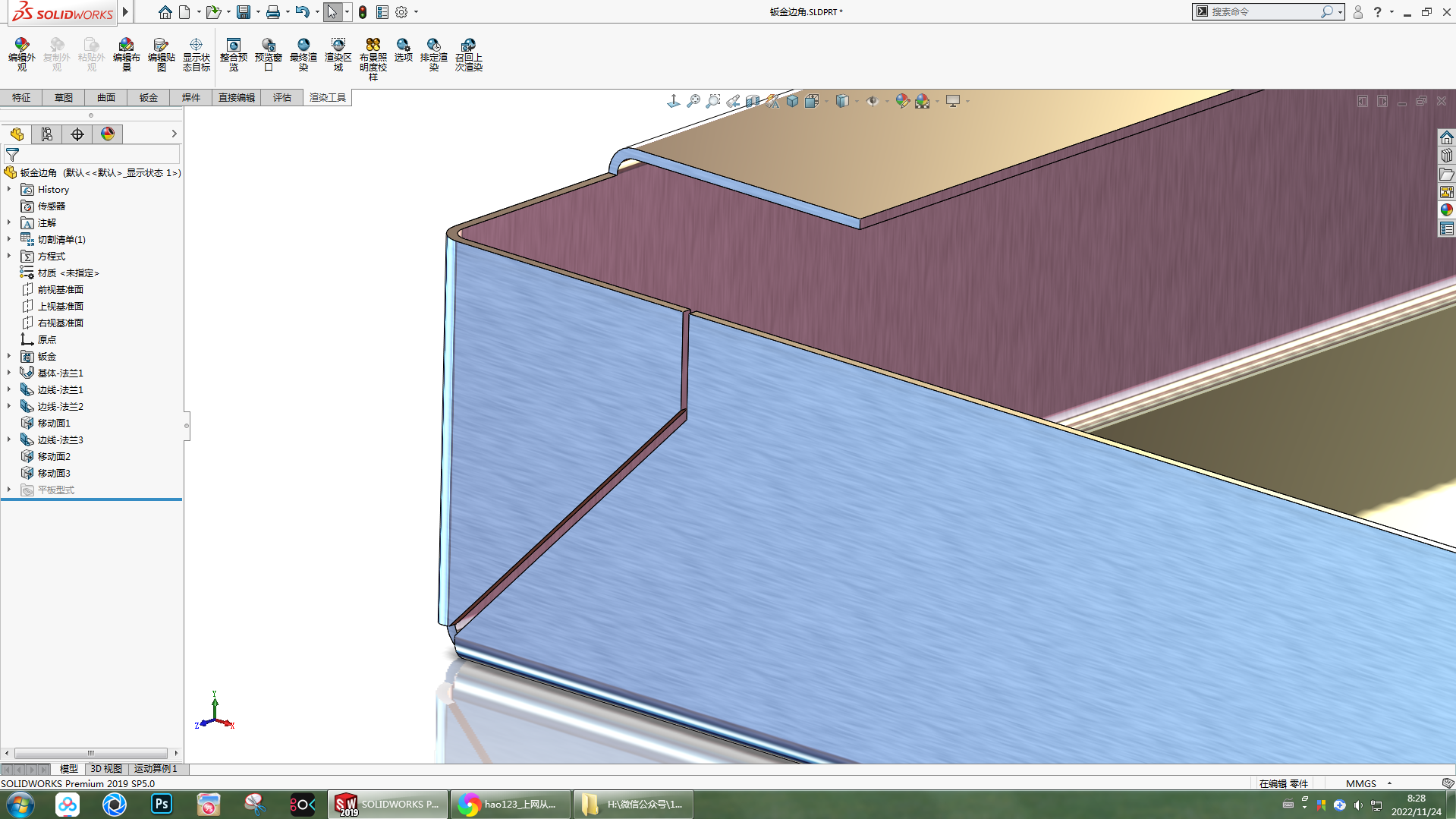Toggle Hide/Show Items eye icon

873,101
